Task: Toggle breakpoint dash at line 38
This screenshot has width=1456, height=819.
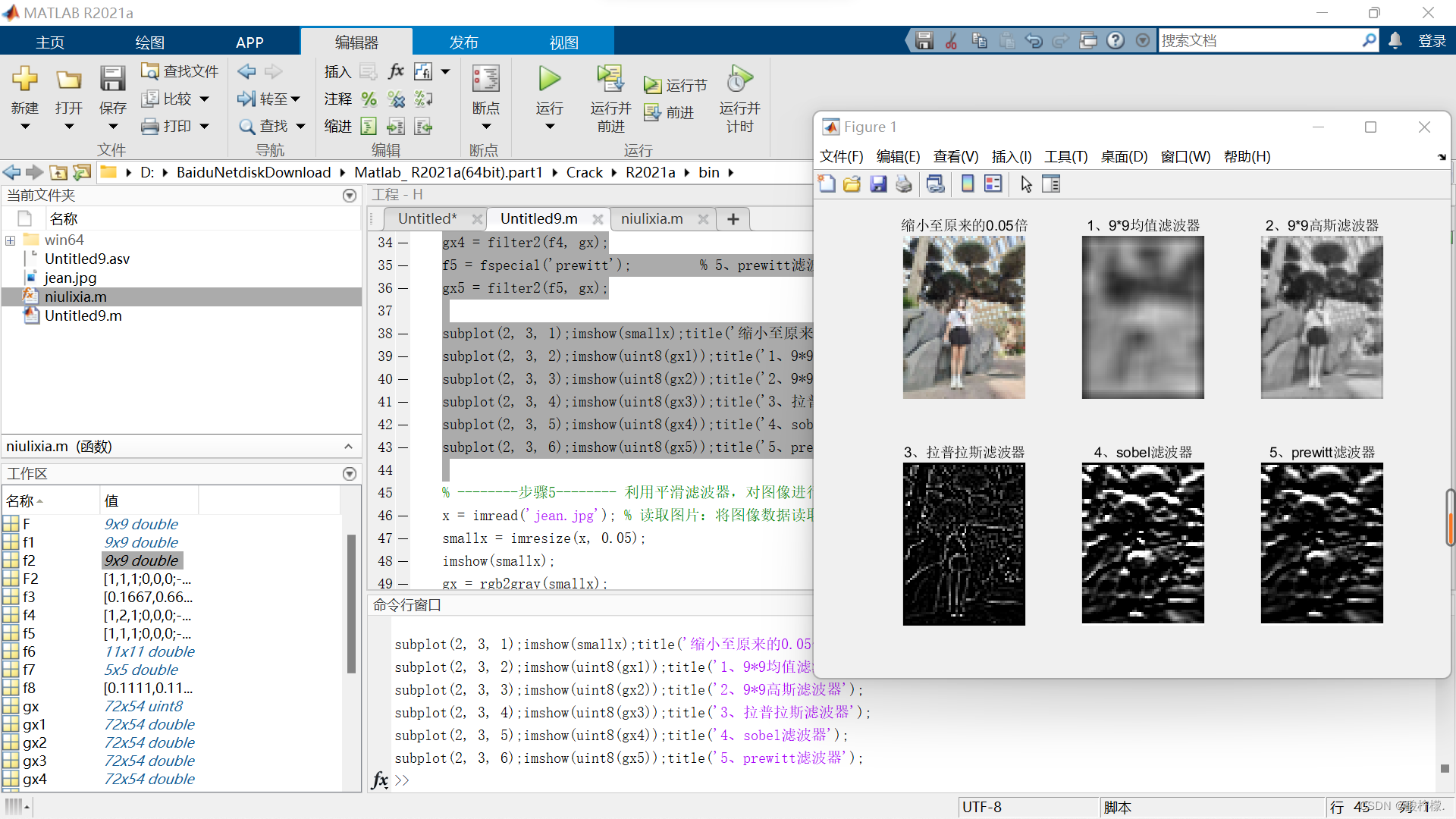Action: click(403, 334)
